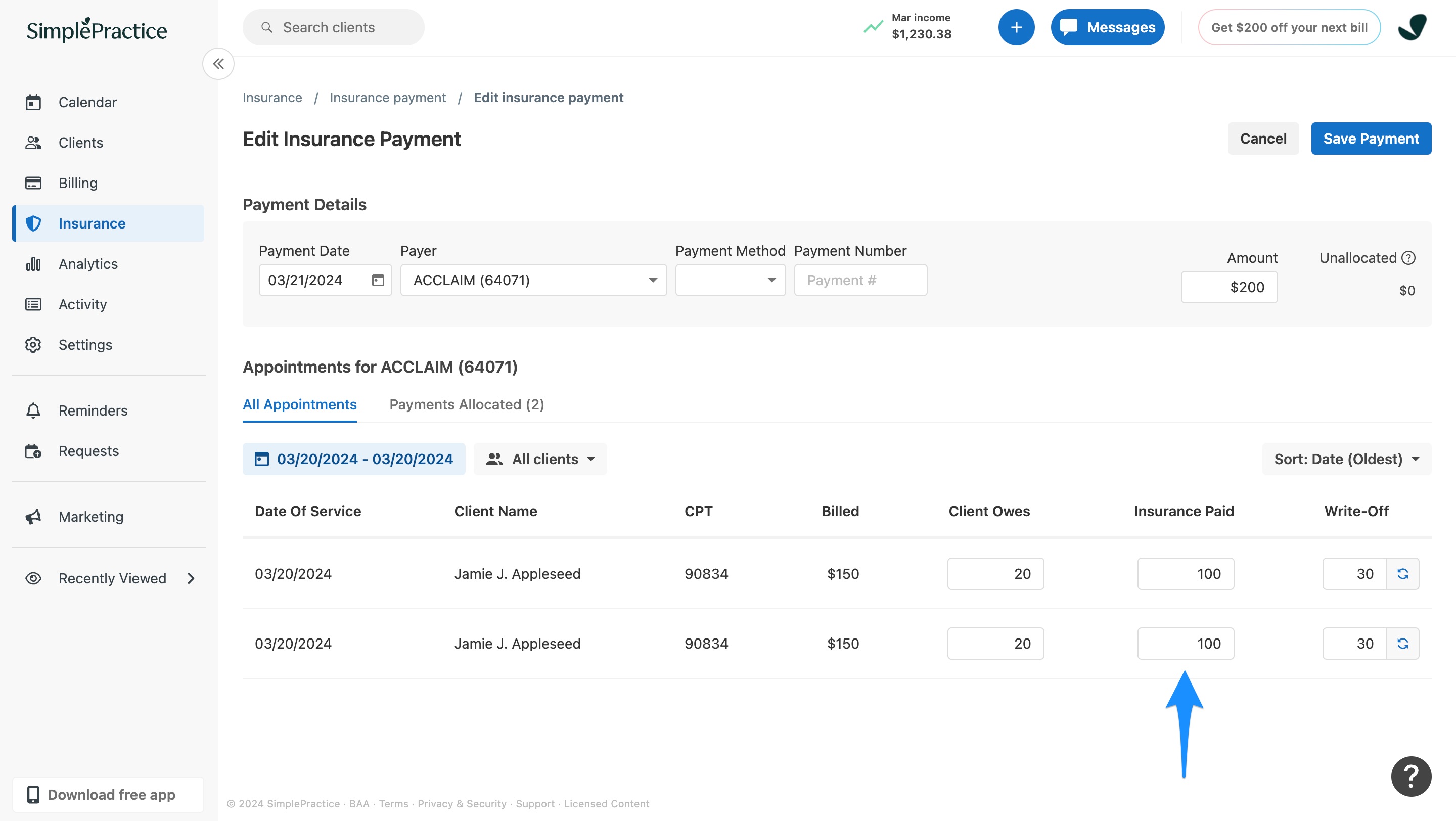Switch to All Appointments tab
Screen dimensions: 1456x821
pyautogui.click(x=300, y=404)
